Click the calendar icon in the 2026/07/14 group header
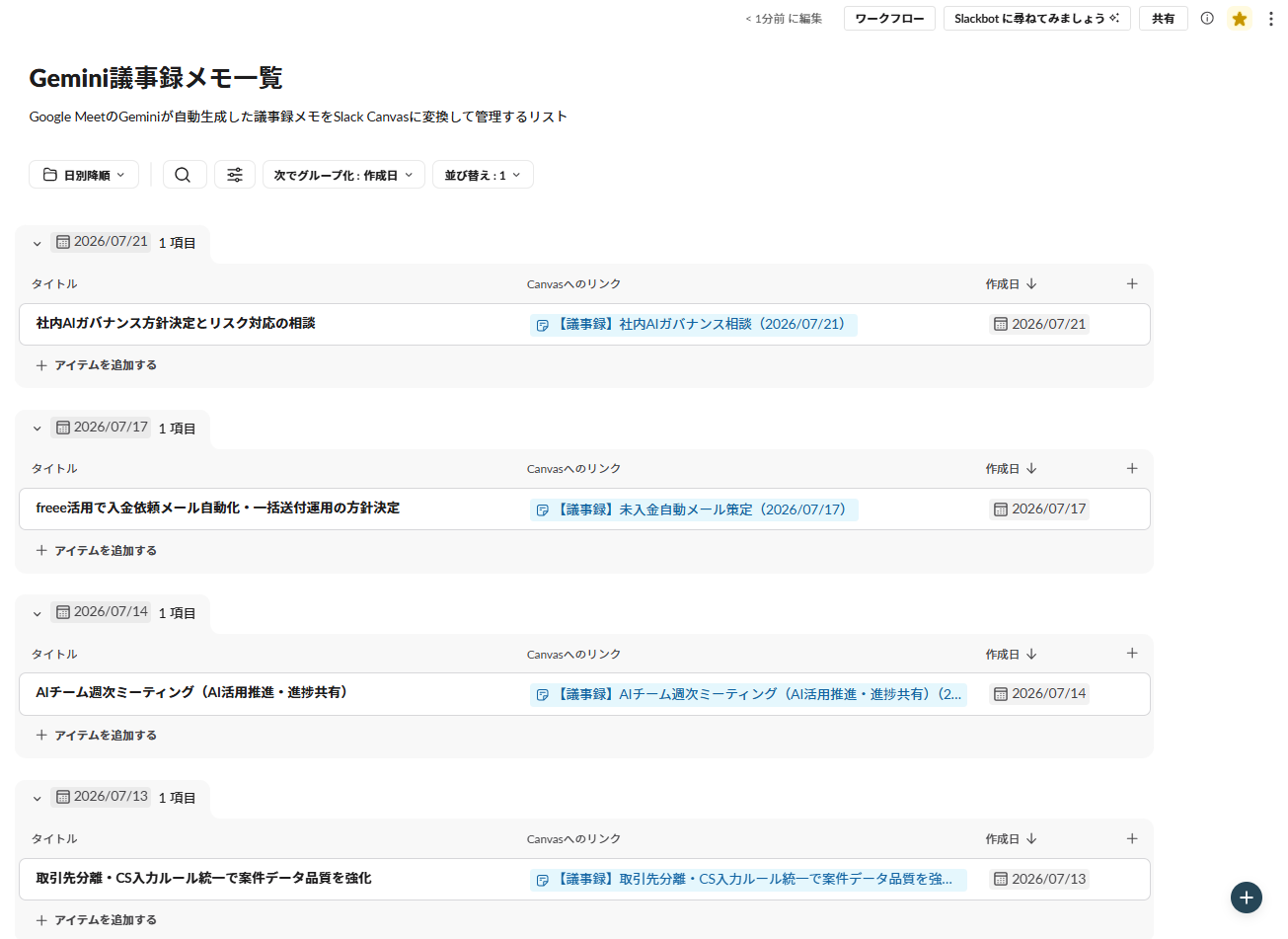The height and width of the screenshot is (939, 1288). [63, 612]
